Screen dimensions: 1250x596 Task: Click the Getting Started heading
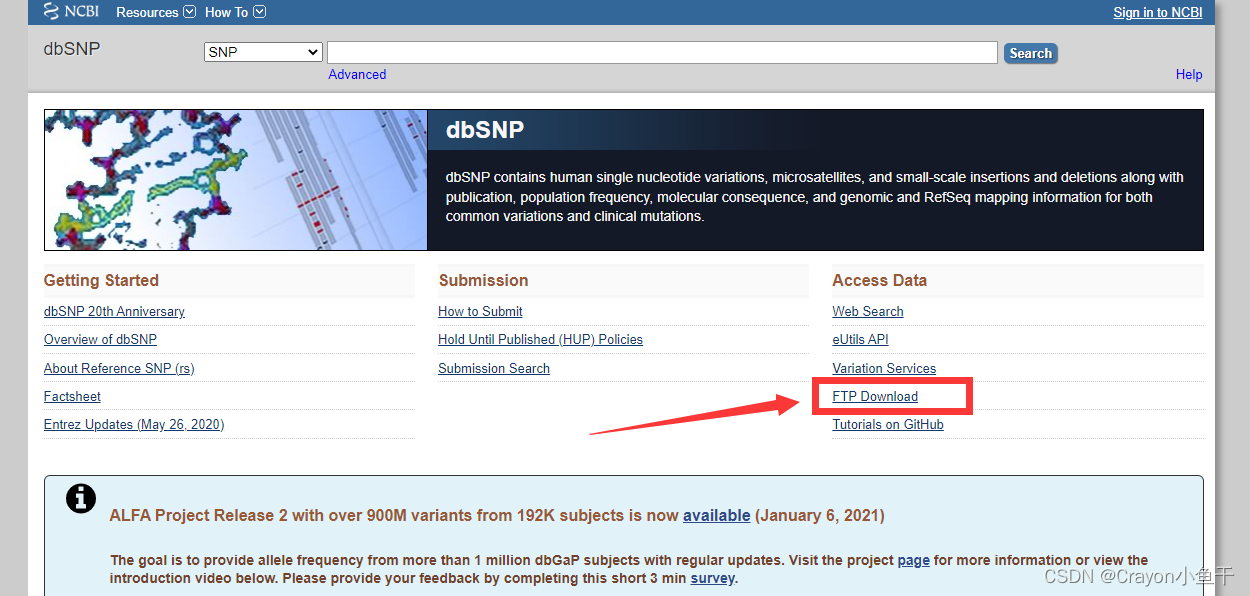[101, 280]
